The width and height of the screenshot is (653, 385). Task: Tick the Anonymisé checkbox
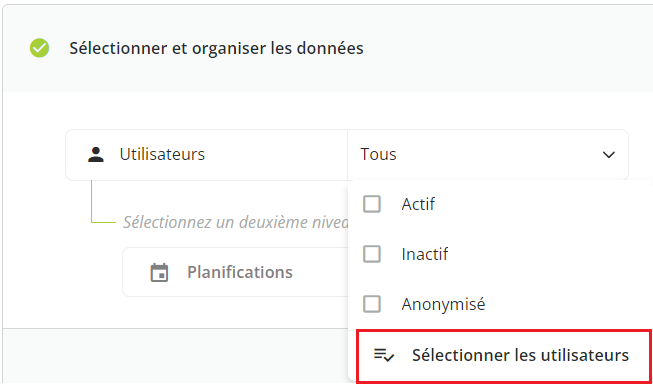click(x=371, y=304)
